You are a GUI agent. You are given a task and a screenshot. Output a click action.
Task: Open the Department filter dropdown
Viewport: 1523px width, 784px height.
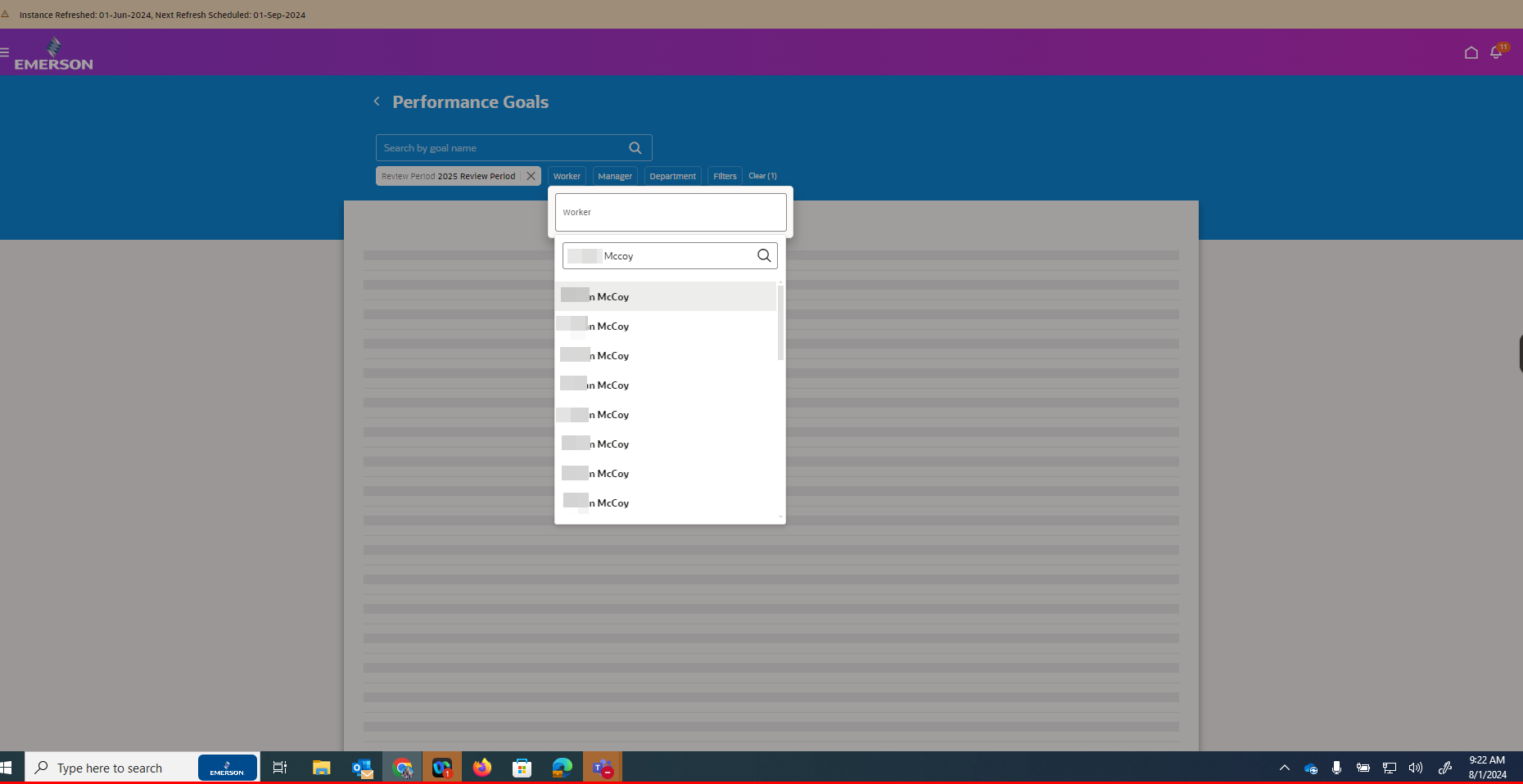(x=672, y=175)
